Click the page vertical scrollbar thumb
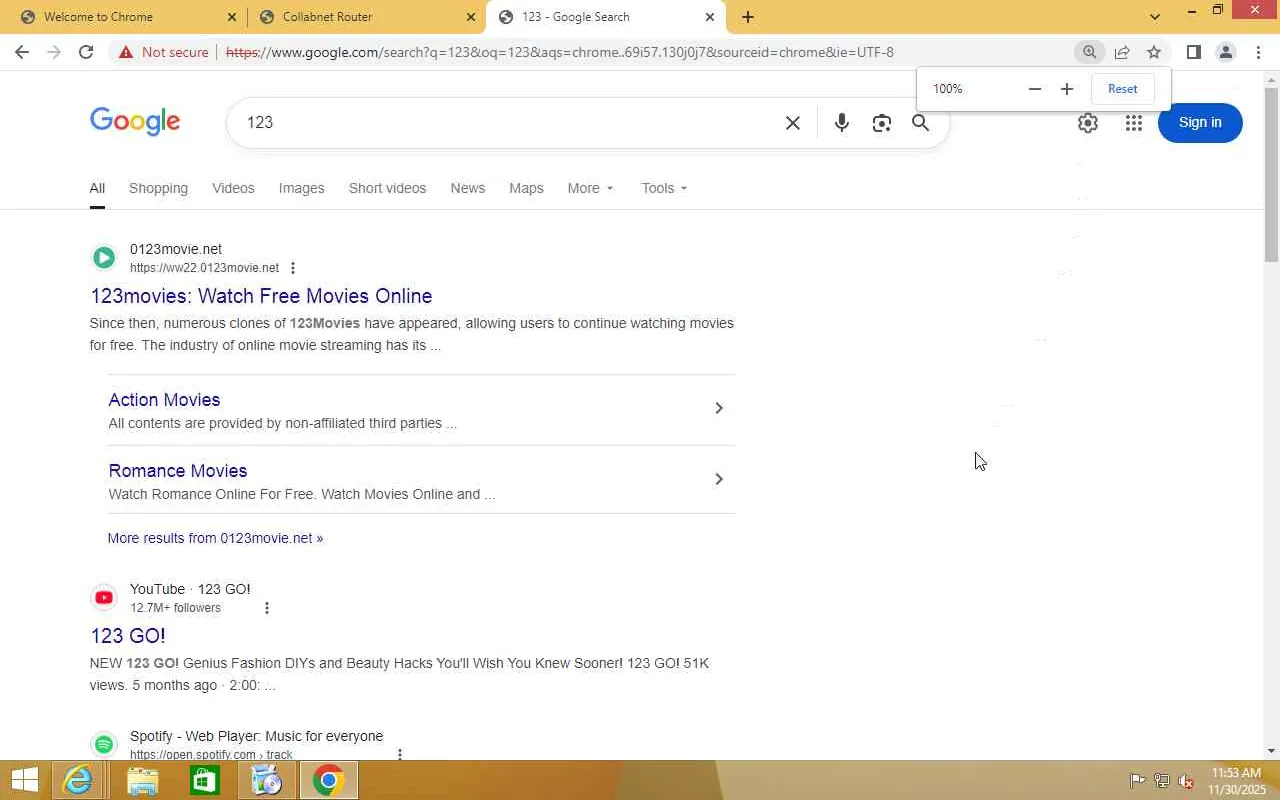Viewport: 1280px width, 800px height. [x=1271, y=175]
